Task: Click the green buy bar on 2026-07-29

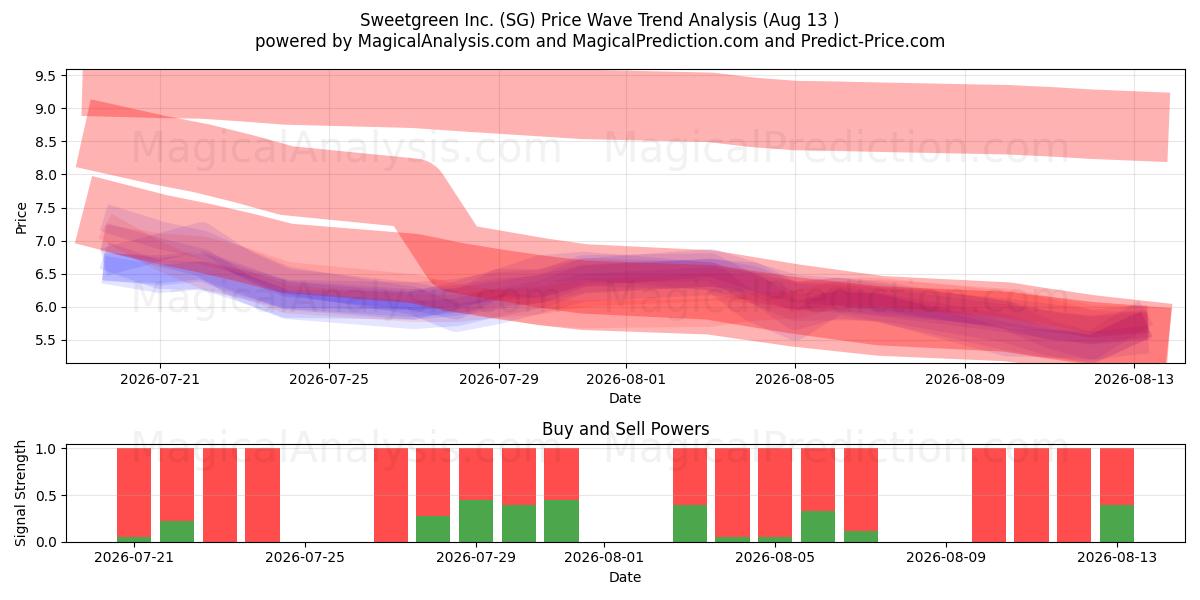Action: tap(476, 521)
